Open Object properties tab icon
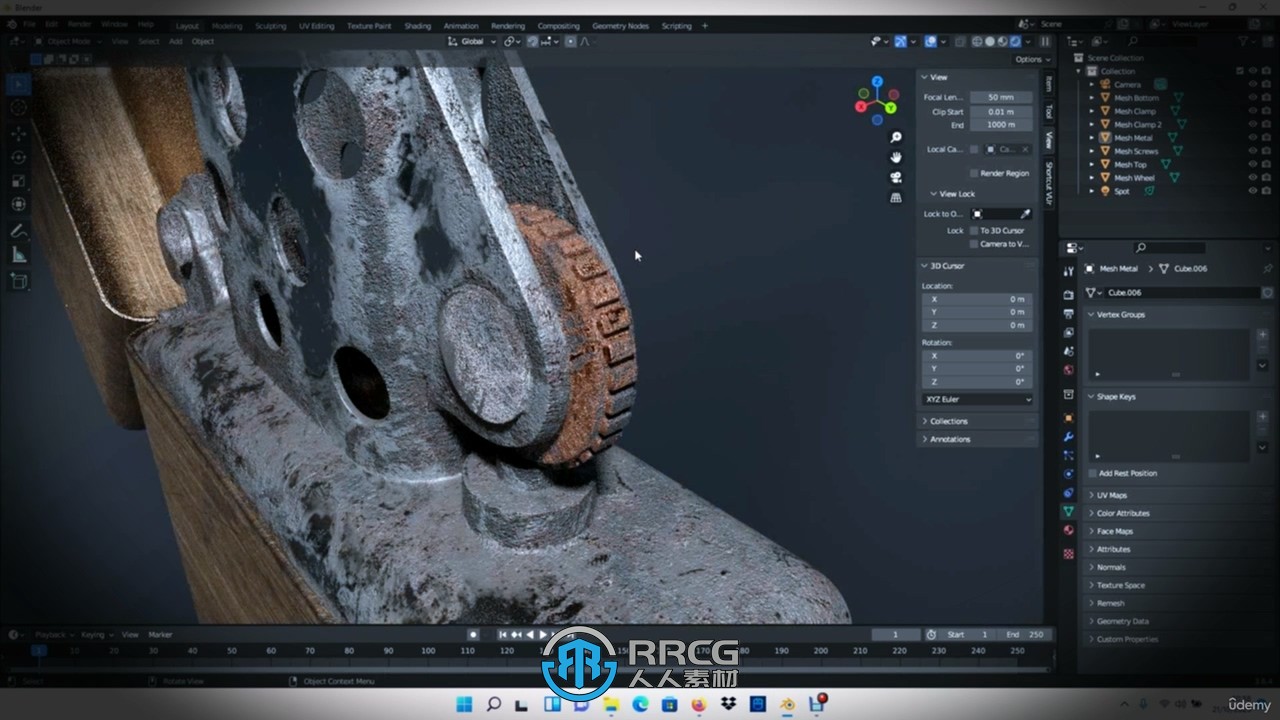 point(1068,418)
